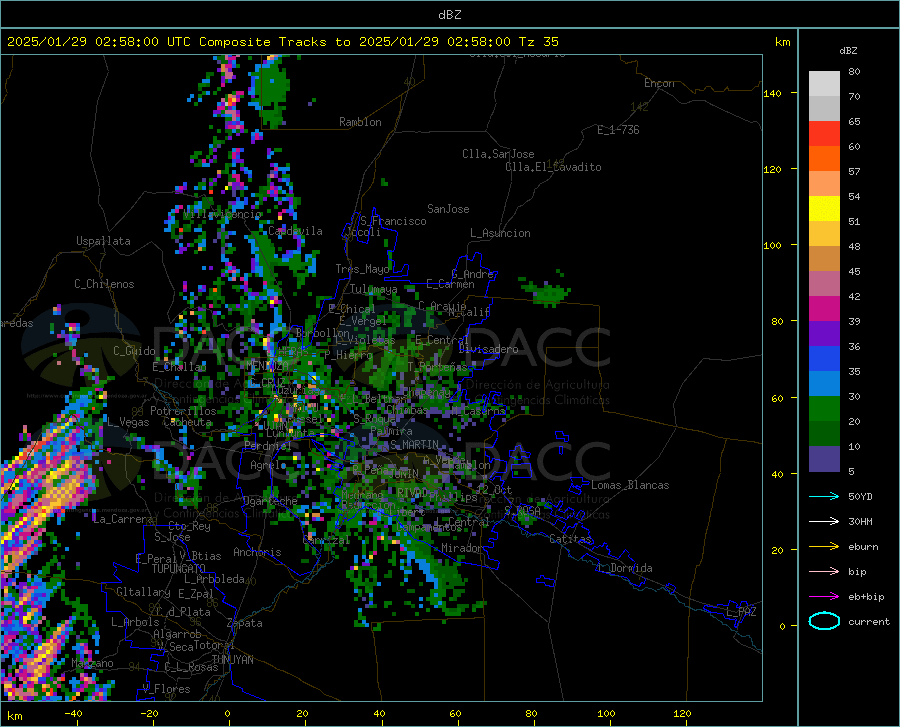The height and width of the screenshot is (727, 900).
Task: Click the 'TUNUYAN' map label
Action: [x=232, y=660]
